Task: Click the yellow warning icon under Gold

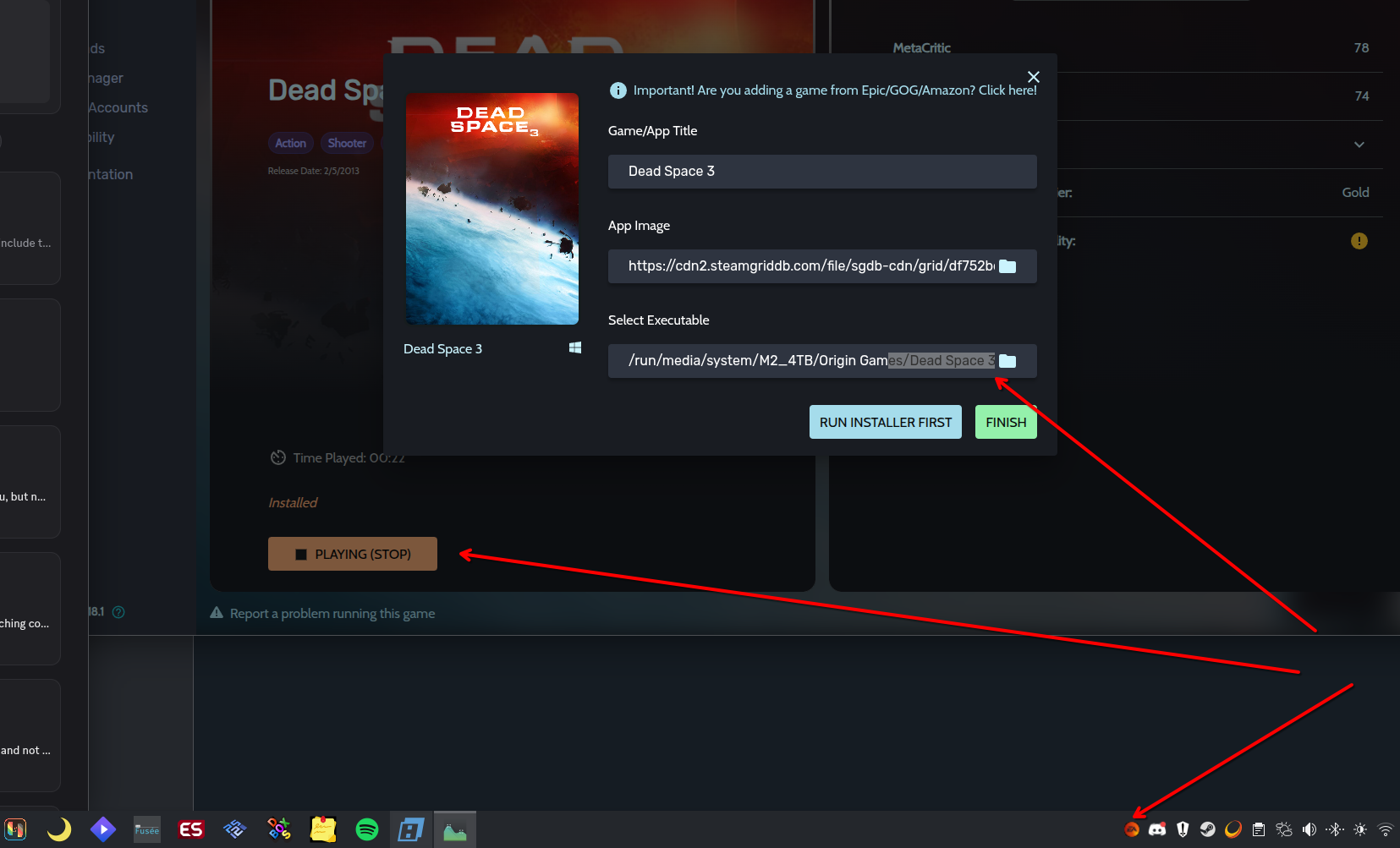Action: [1359, 241]
